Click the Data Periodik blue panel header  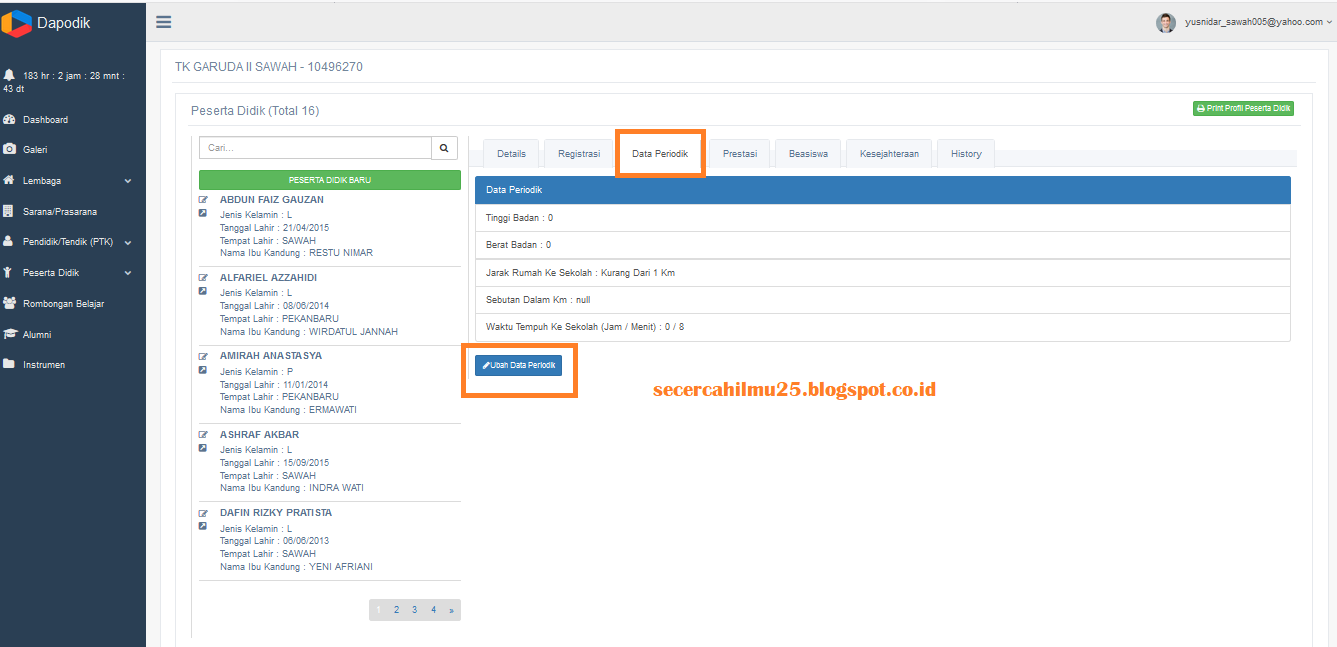pos(883,190)
